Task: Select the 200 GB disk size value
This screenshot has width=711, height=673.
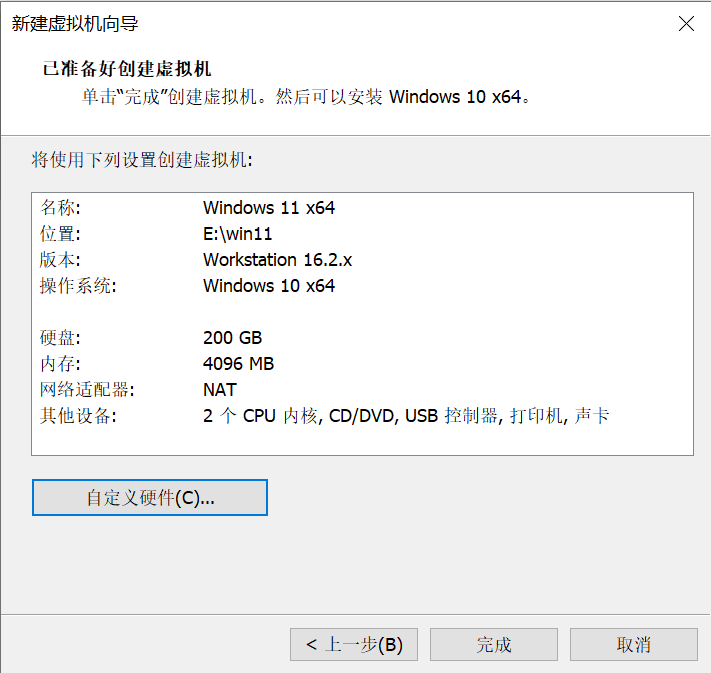Action: click(232, 338)
